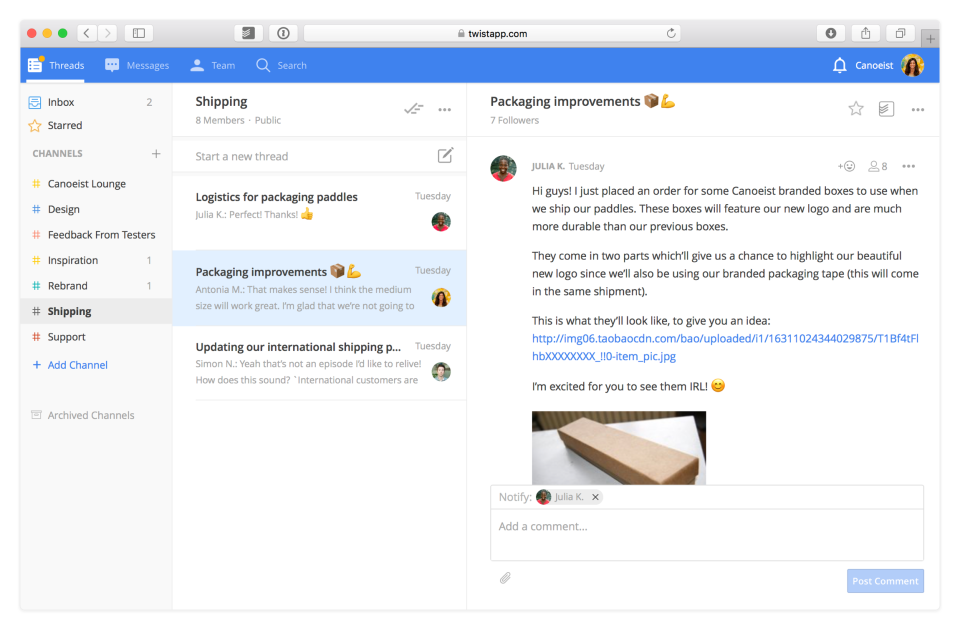Switch to the Messages tab
960x630 pixels.
[x=137, y=66]
